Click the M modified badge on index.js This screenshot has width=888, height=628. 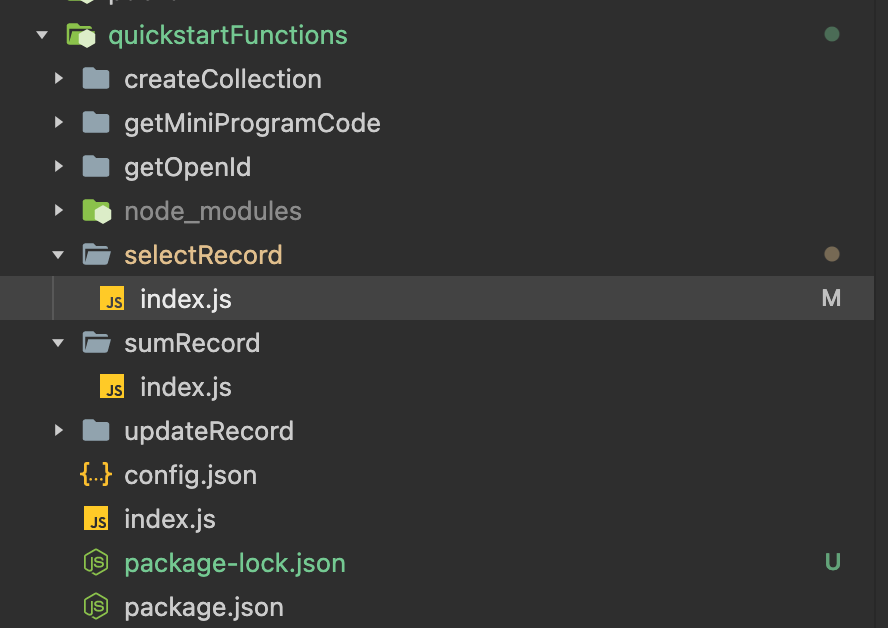(x=831, y=298)
